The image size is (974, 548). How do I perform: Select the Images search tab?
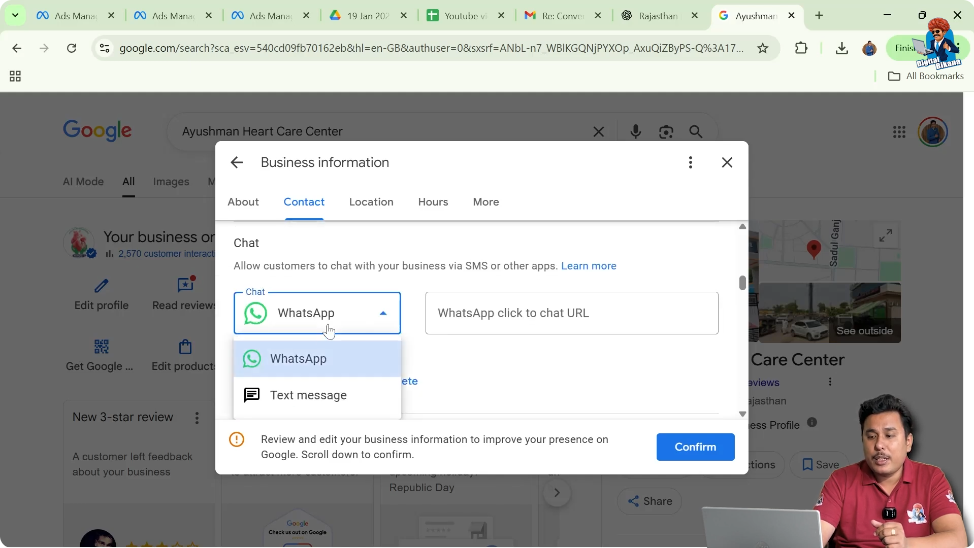coord(171,181)
